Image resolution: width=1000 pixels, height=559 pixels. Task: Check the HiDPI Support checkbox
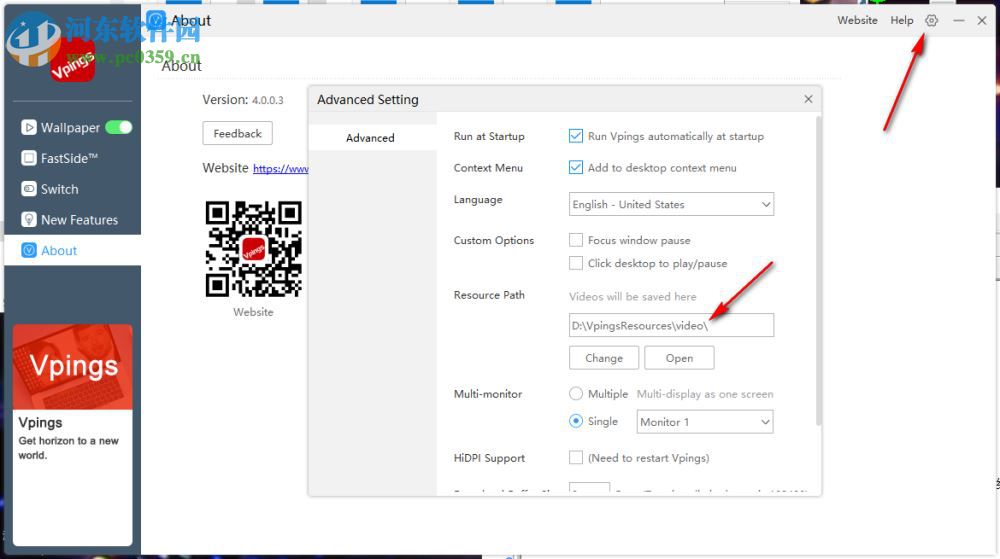click(x=576, y=457)
